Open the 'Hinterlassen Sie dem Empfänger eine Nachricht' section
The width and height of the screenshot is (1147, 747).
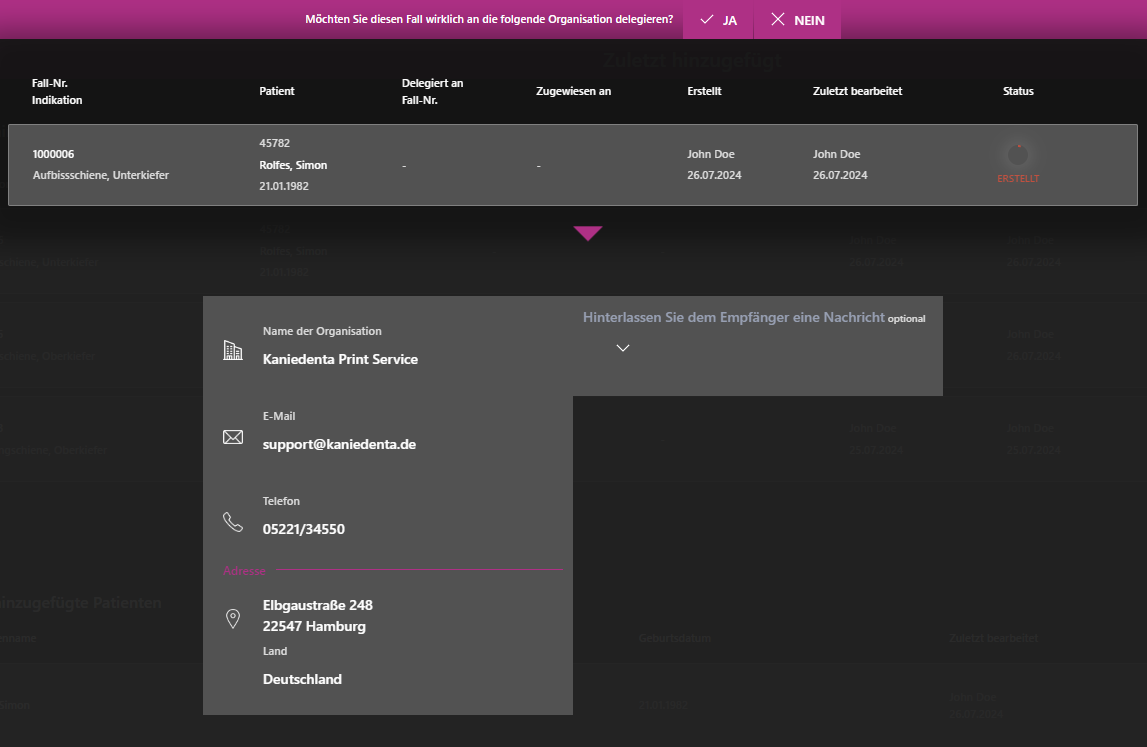[734, 318]
